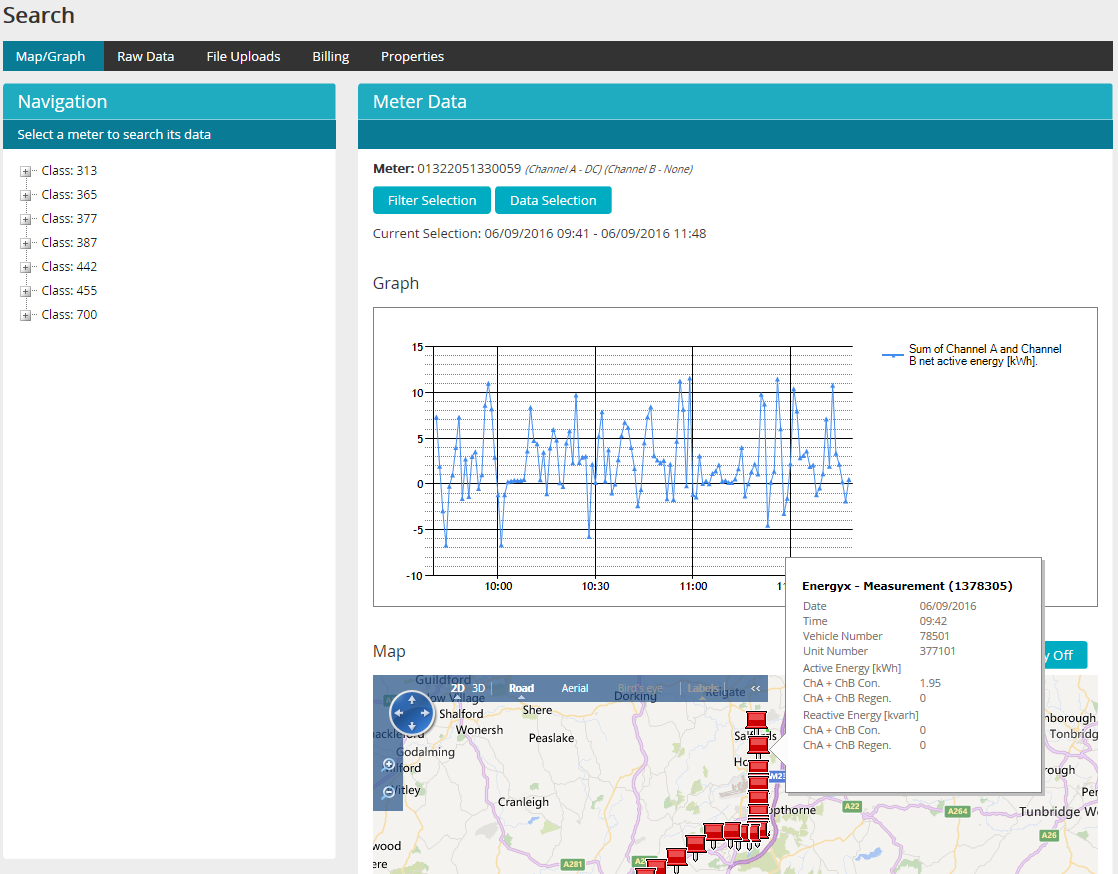The width and height of the screenshot is (1118, 874).
Task: Click Wonersh on the map
Action: pyautogui.click(x=479, y=730)
